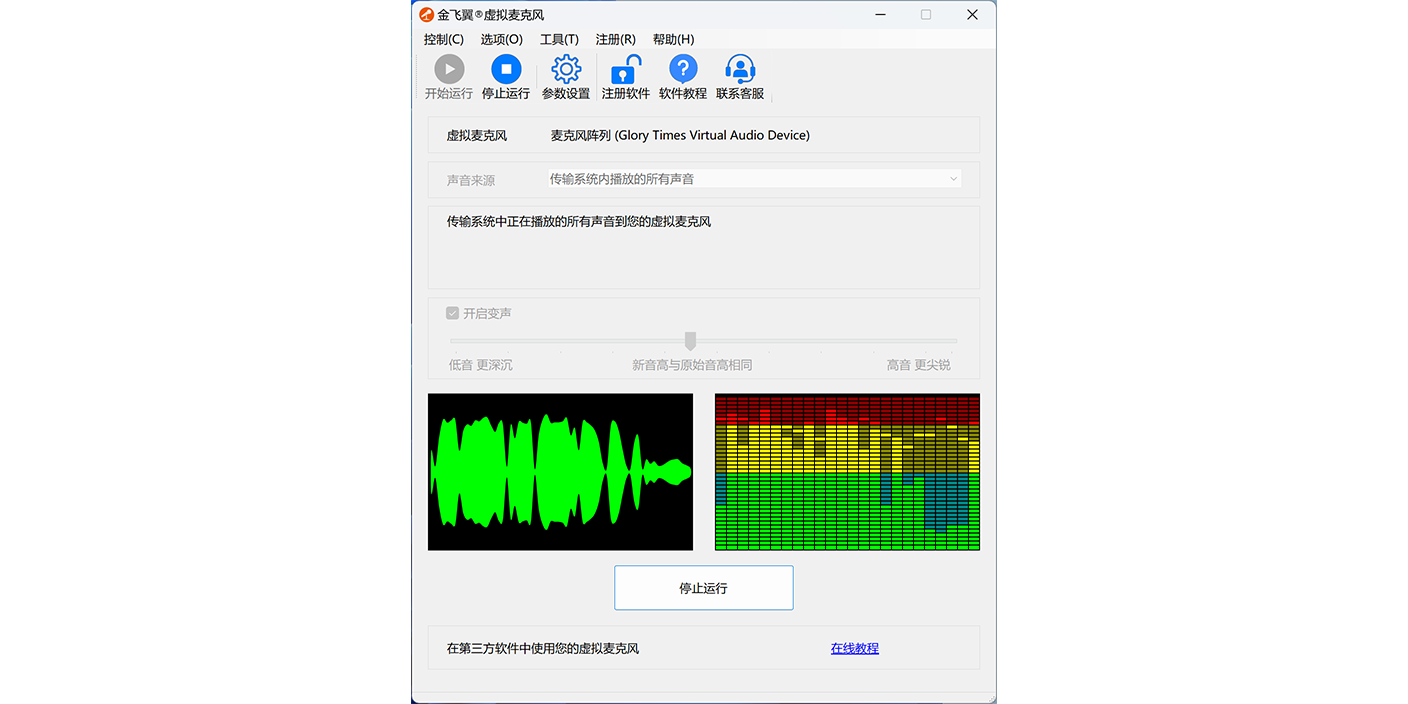1408x704 pixels.
Task: Click the 联系客服 headset icon
Action: [740, 69]
